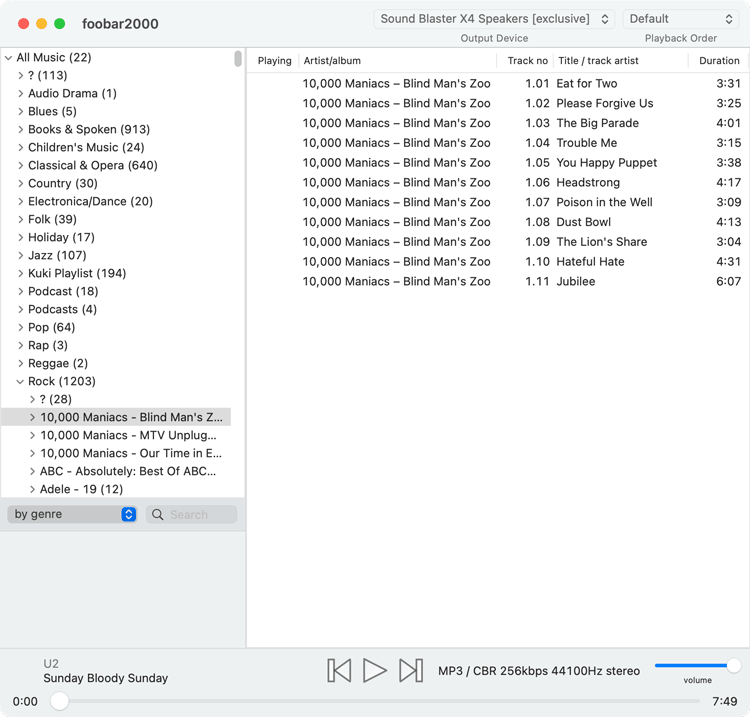Click the 0:00 elapsed time display
Screen dimensions: 750x717
point(25,702)
